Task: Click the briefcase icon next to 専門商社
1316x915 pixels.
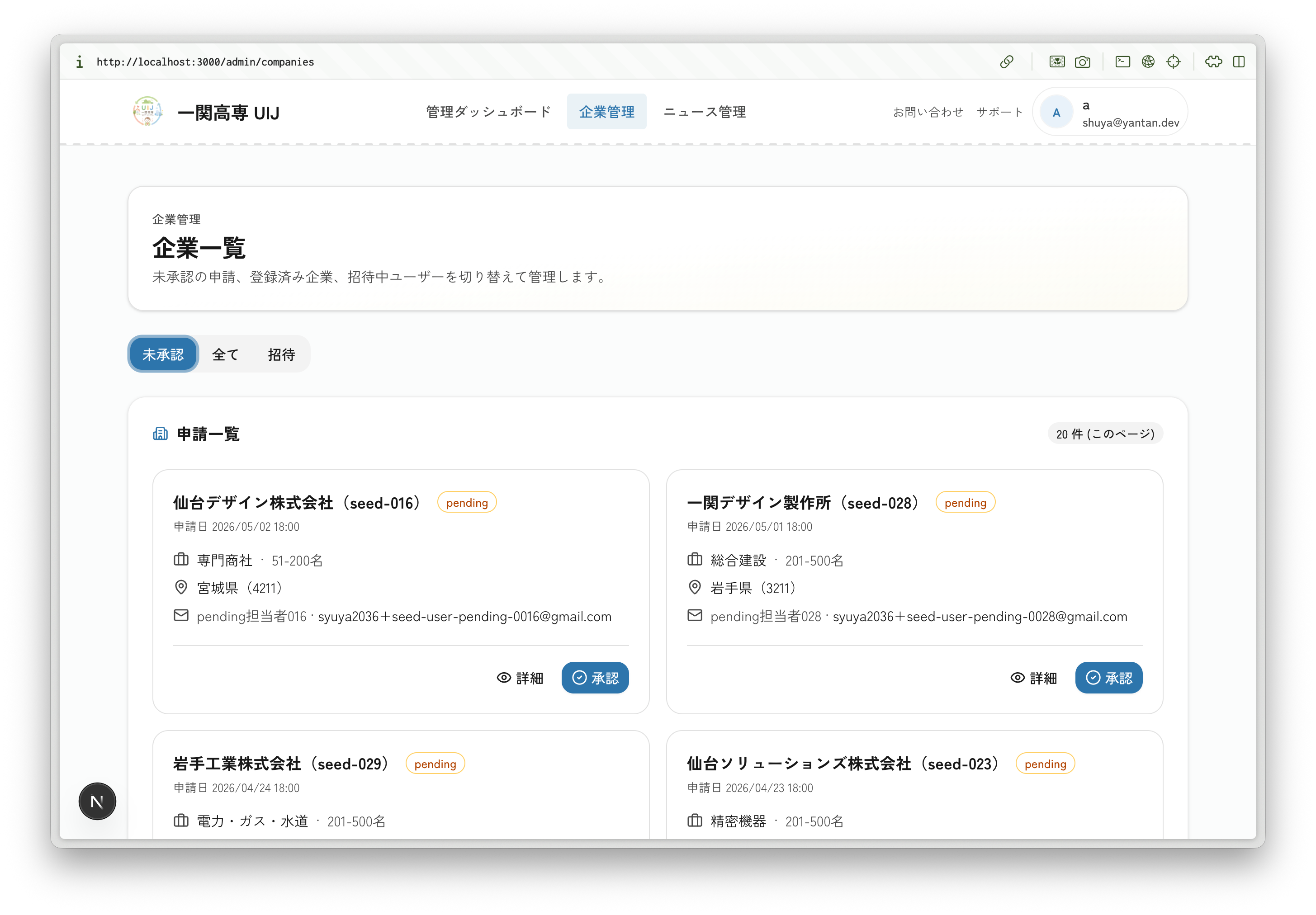Action: 181,559
